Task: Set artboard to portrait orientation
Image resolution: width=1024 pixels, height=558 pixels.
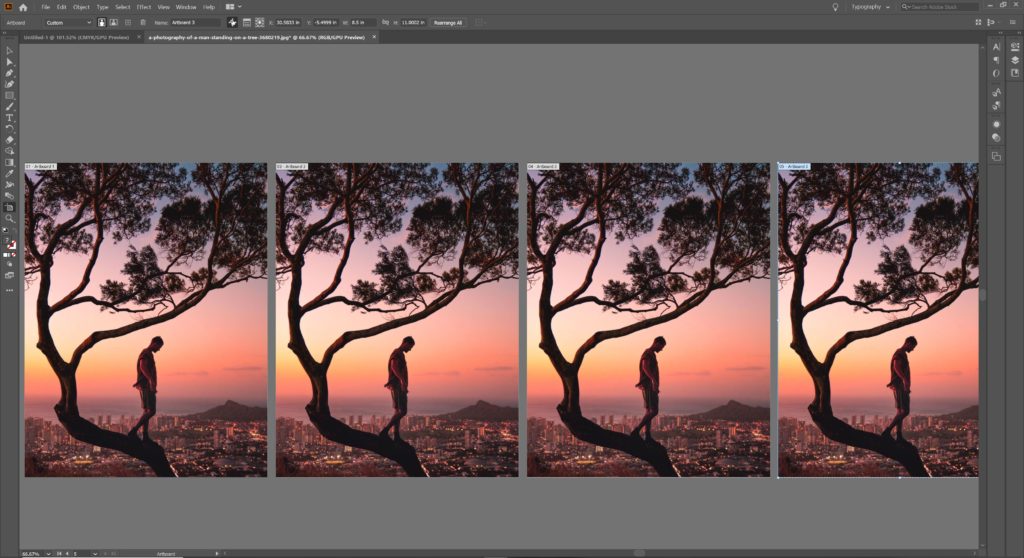Action: 102,22
